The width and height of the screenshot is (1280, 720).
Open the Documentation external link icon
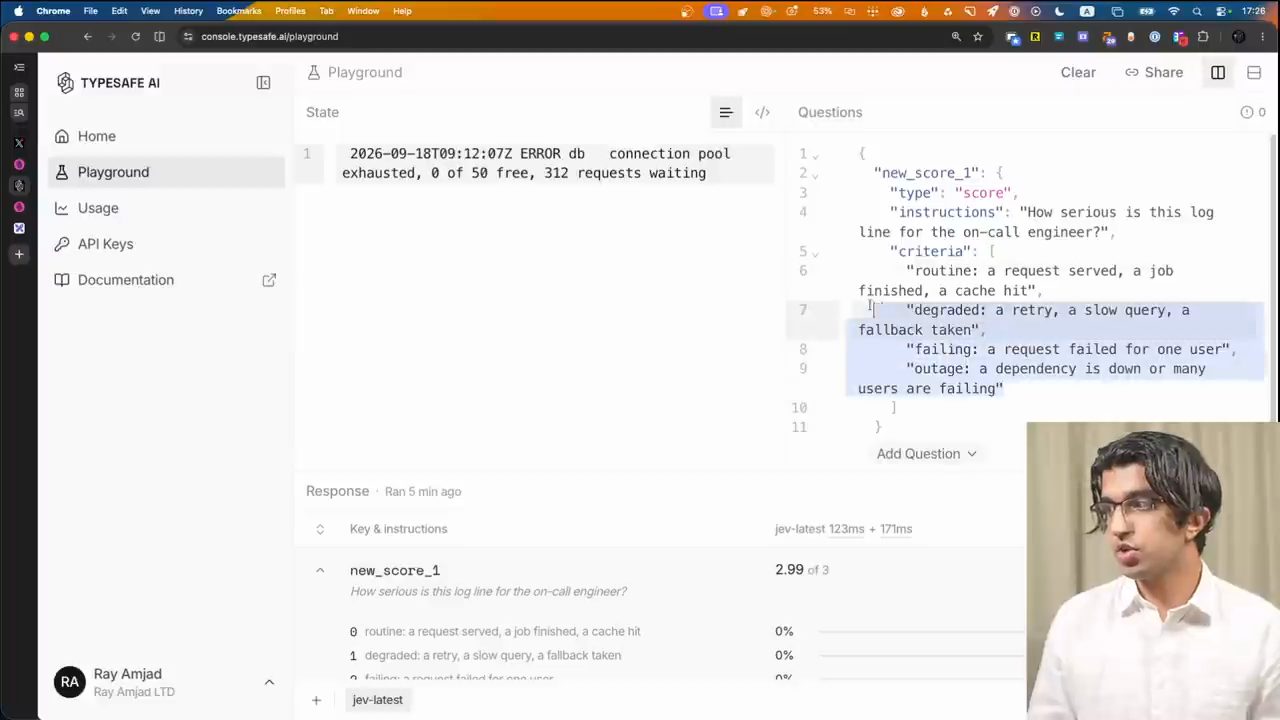[269, 280]
